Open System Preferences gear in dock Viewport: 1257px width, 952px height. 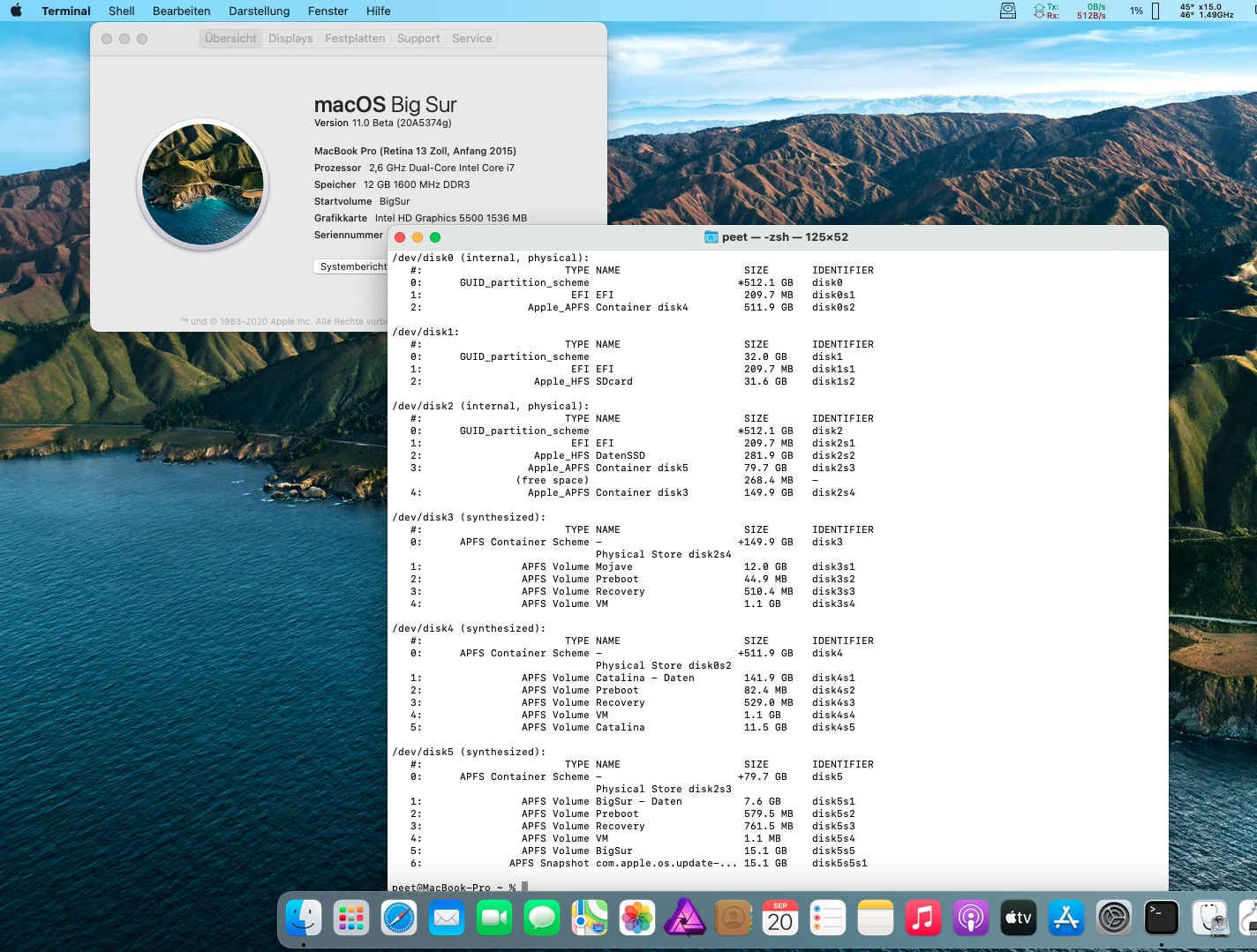pyautogui.click(x=1114, y=918)
